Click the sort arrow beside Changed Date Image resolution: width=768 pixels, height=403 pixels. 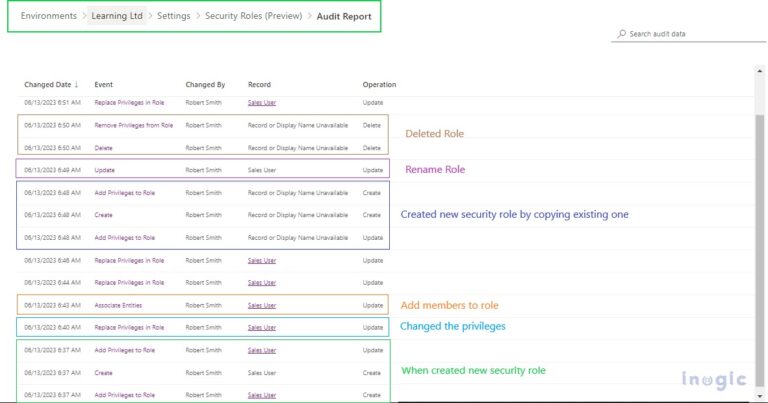pyautogui.click(x=78, y=85)
